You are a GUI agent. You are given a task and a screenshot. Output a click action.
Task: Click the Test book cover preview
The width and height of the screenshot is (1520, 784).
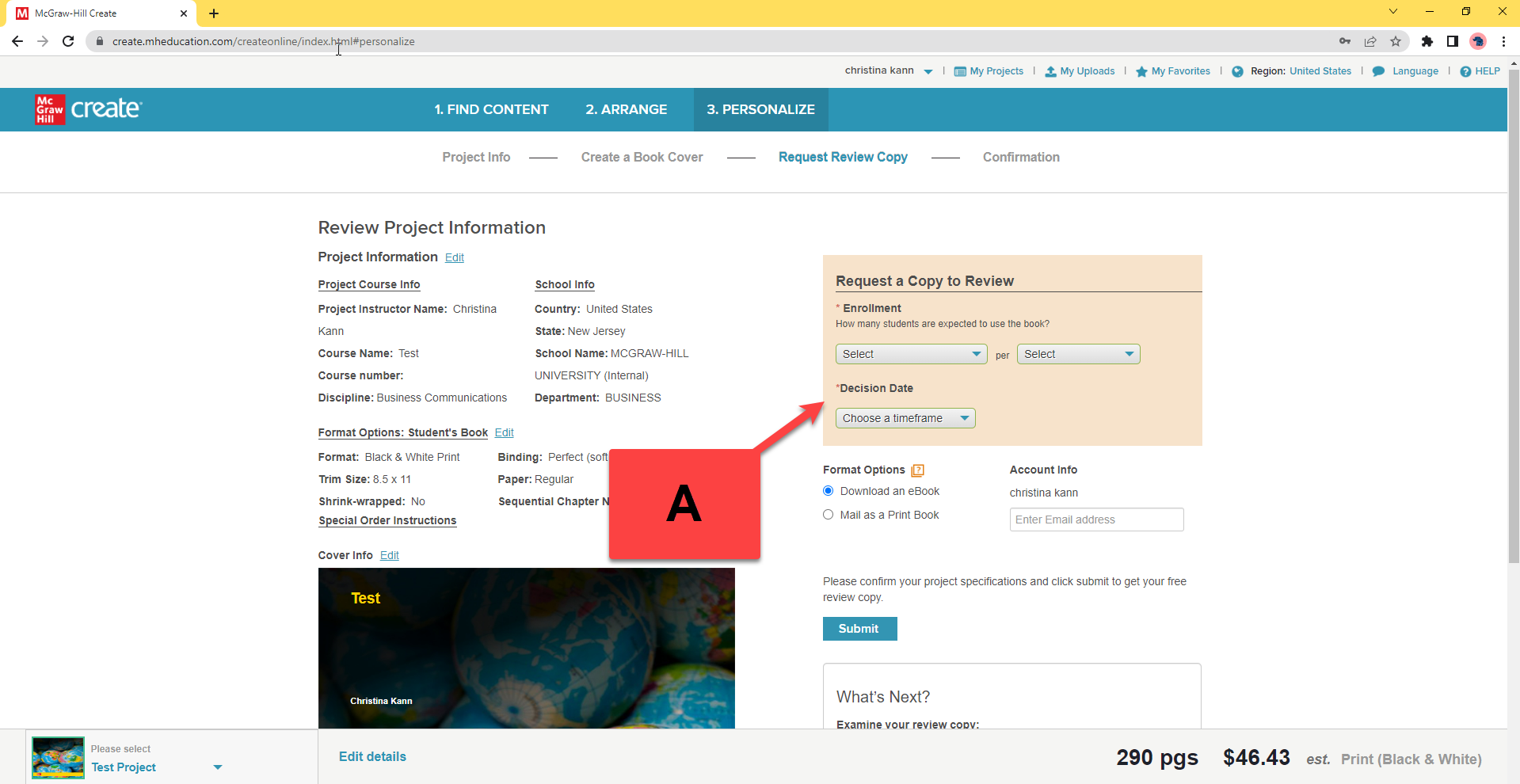(526, 648)
